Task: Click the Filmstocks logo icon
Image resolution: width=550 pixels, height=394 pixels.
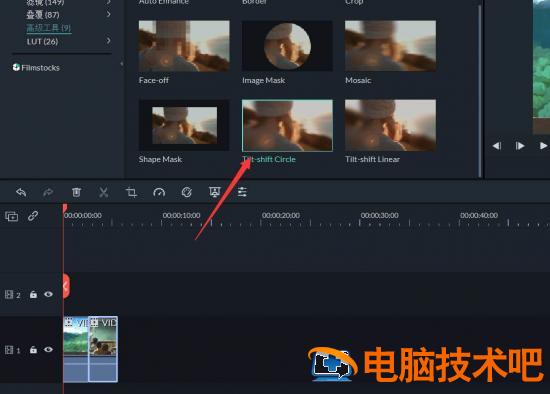Action: (x=16, y=67)
